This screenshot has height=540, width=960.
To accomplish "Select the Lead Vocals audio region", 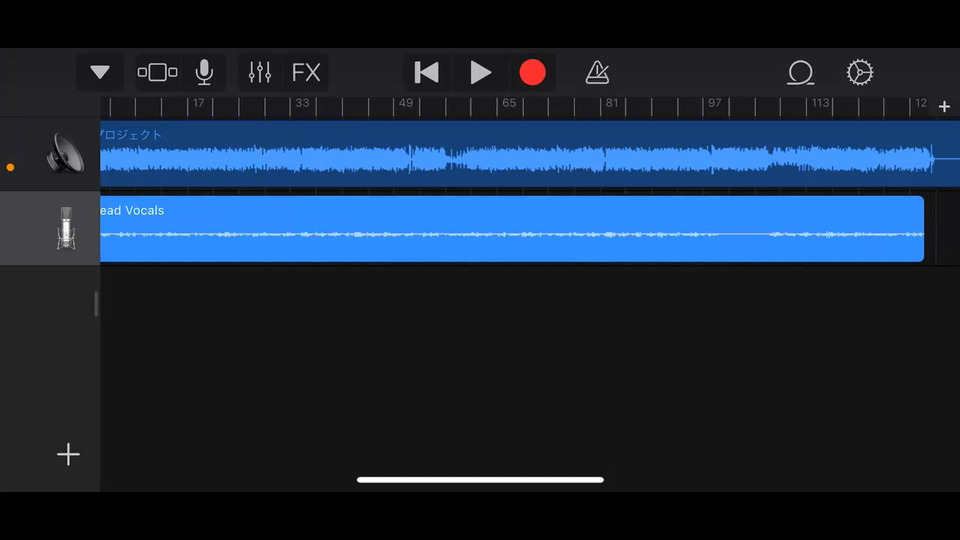I will pos(512,228).
